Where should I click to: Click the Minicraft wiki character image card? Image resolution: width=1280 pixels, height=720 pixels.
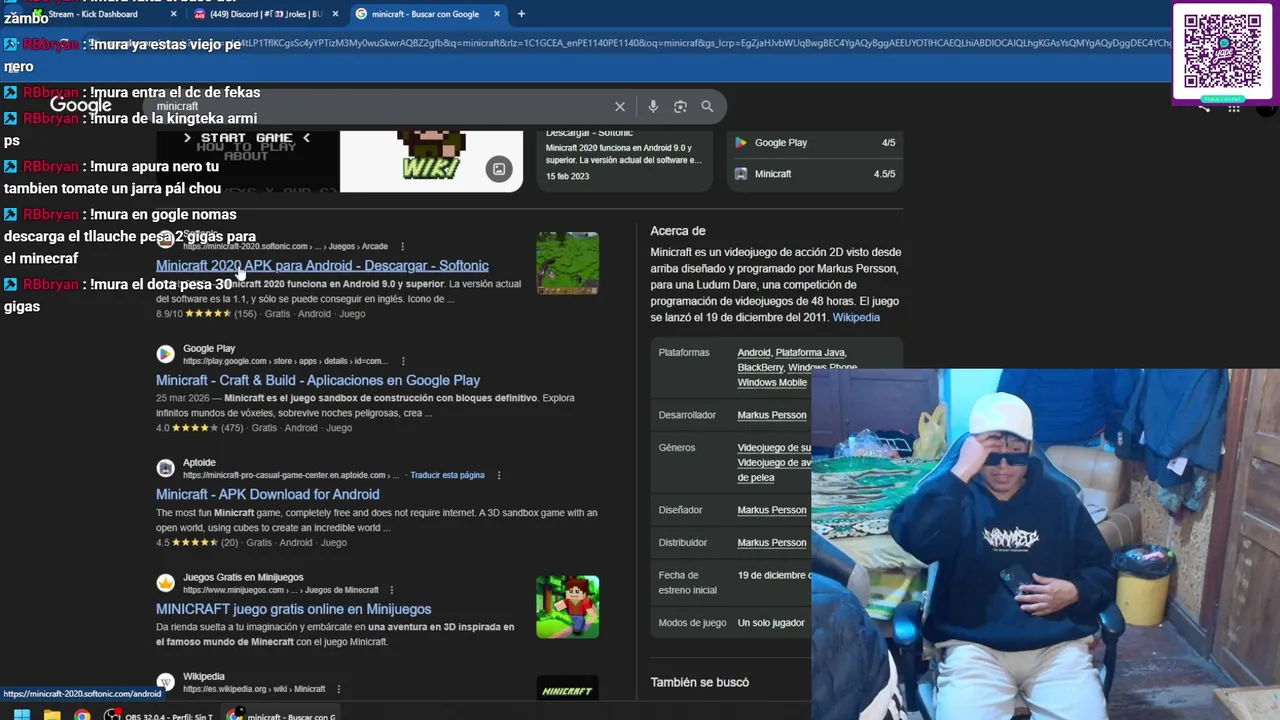(x=431, y=160)
